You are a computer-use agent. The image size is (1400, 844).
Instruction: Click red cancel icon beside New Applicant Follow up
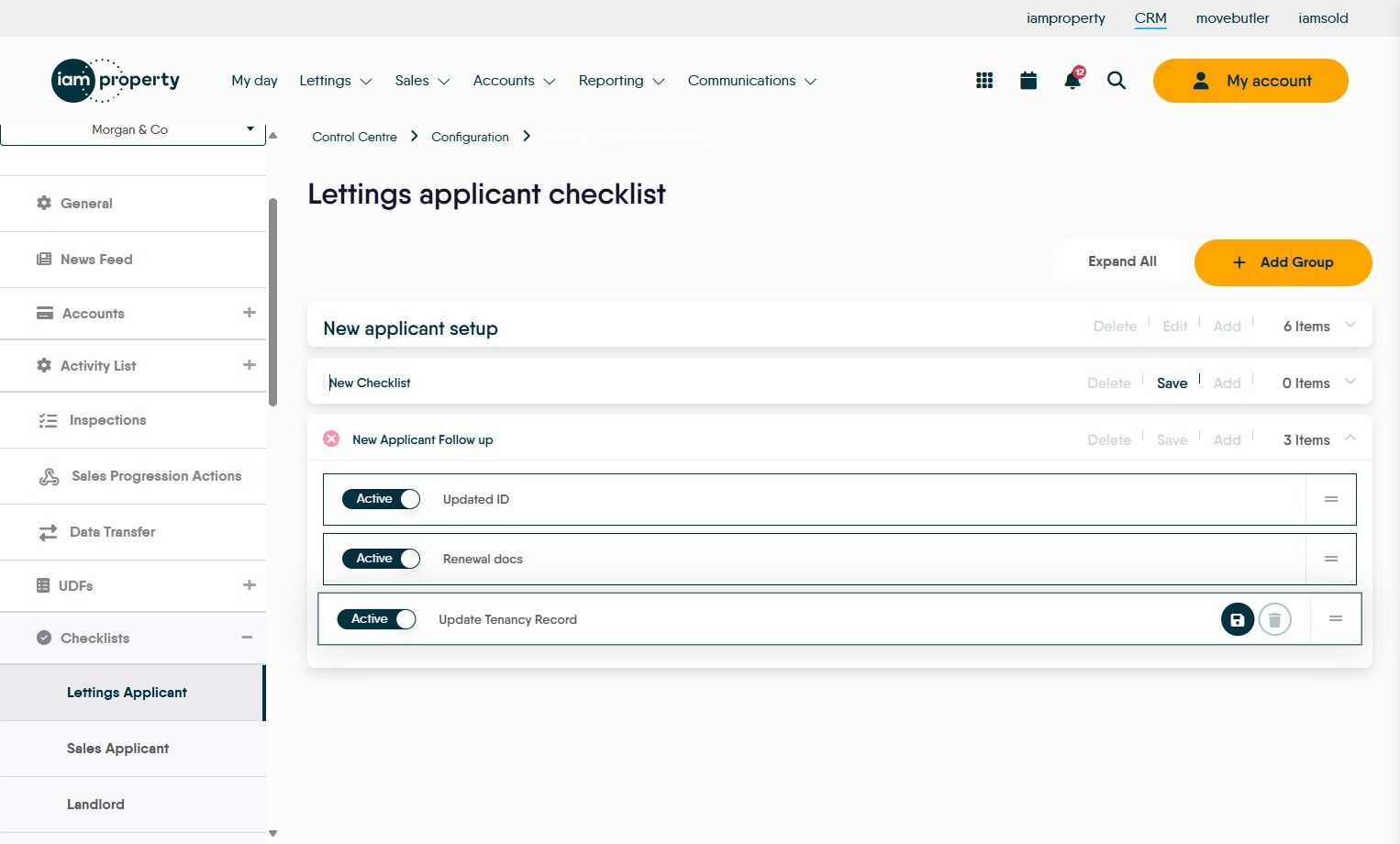[331, 439]
